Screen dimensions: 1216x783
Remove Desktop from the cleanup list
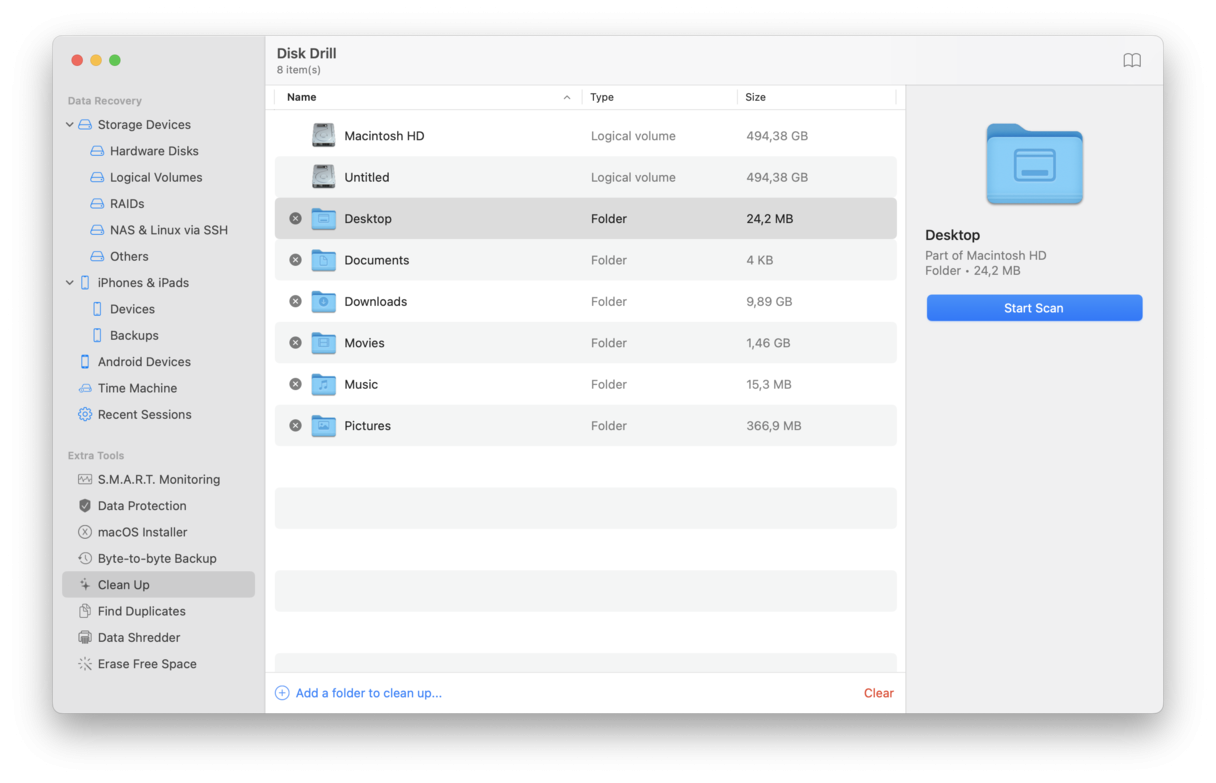coord(294,218)
